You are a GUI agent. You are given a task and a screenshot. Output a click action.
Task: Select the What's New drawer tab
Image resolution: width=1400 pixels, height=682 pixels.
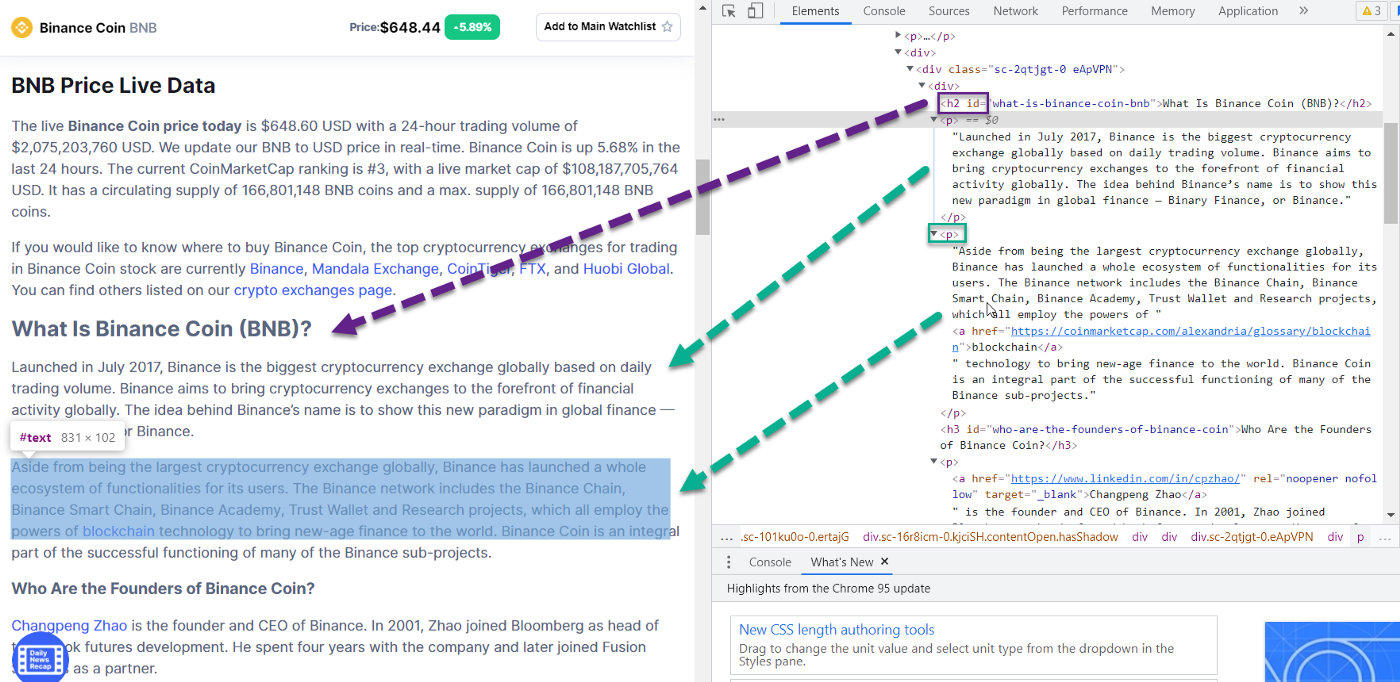842,562
